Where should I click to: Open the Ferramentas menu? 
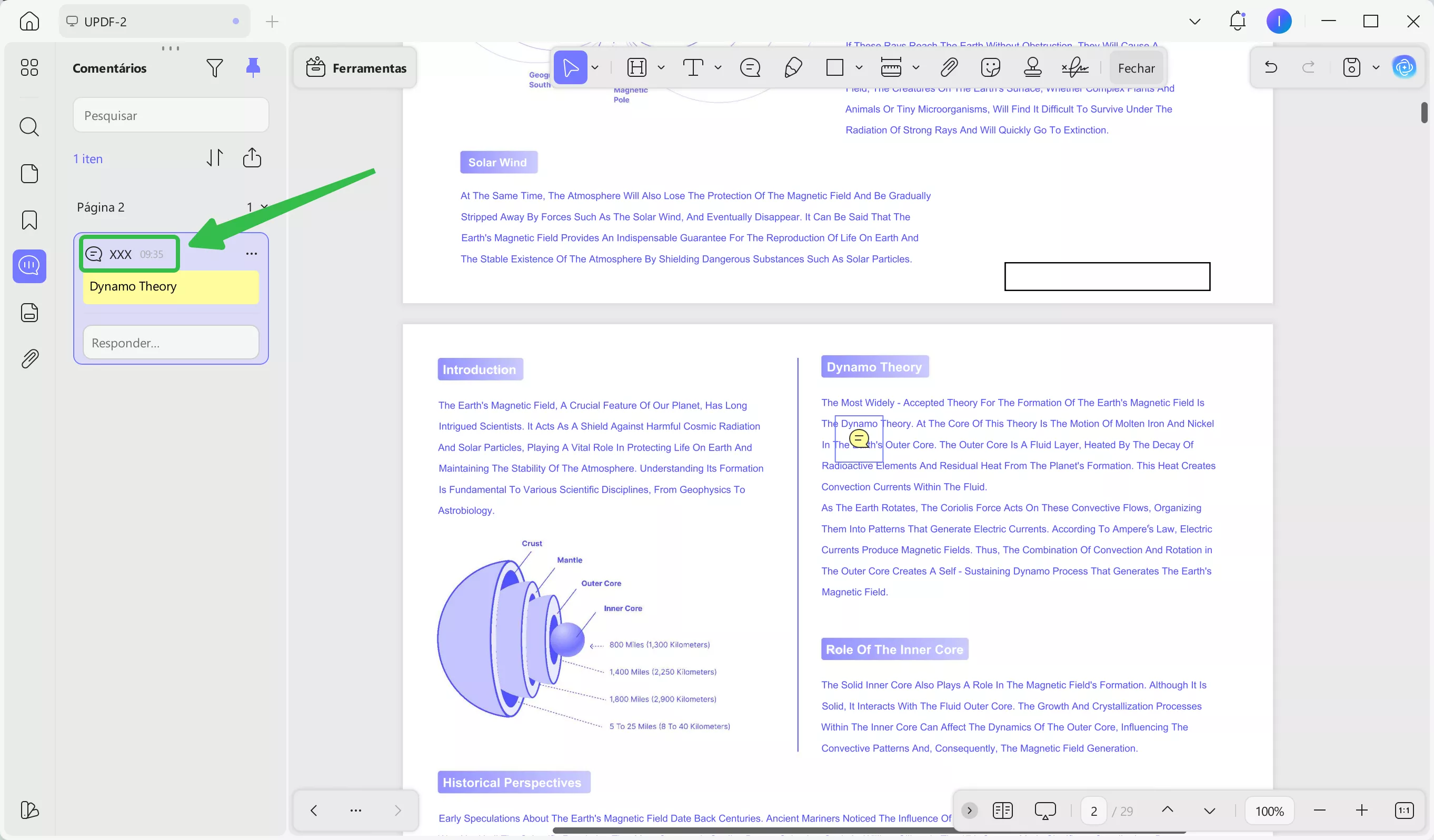(x=356, y=68)
